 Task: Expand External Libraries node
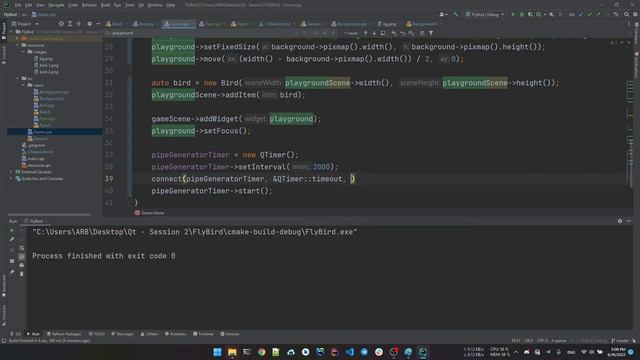point(11,172)
